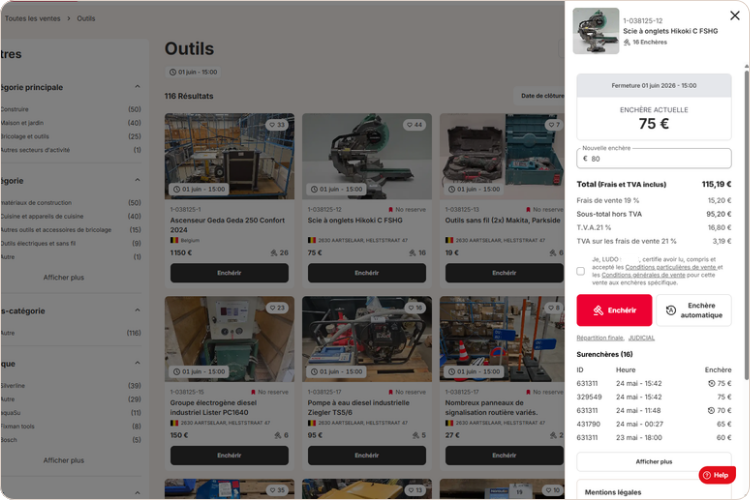Click bid count gavel icon on Pompe card
This screenshot has width=750, height=500.
click(x=415, y=435)
